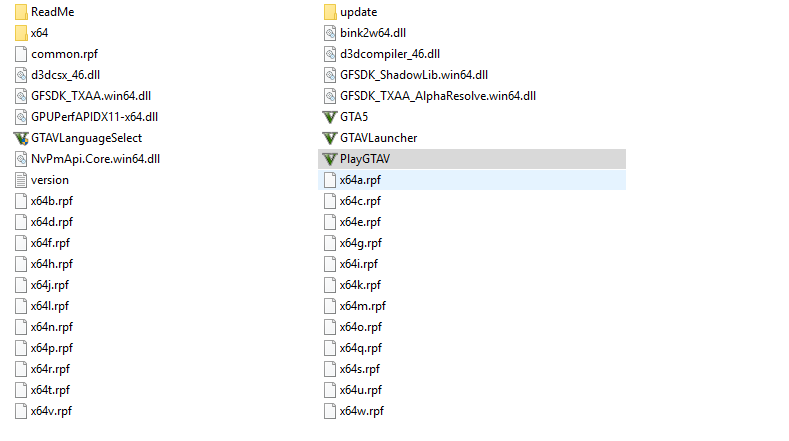Click the bink2w64.dll file icon
The width and height of the screenshot is (789, 441).
330,33
